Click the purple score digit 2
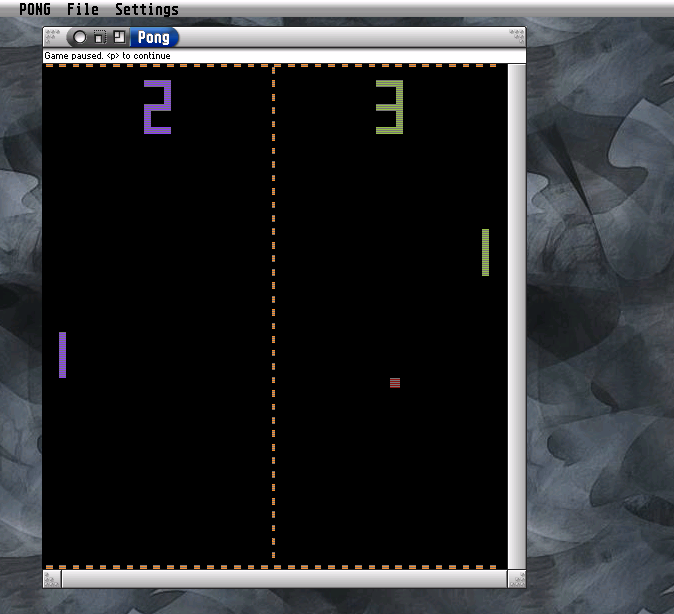The width and height of the screenshot is (674, 614). pos(157,107)
